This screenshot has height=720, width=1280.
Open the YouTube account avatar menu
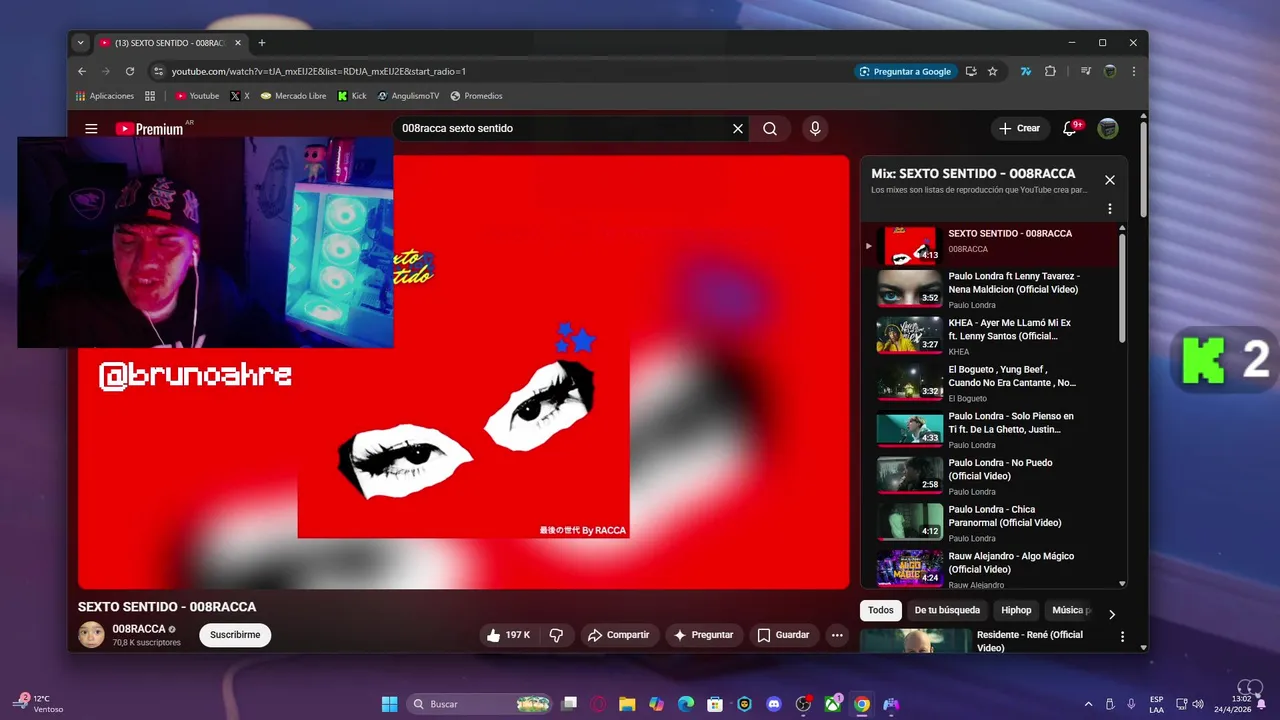click(x=1107, y=129)
